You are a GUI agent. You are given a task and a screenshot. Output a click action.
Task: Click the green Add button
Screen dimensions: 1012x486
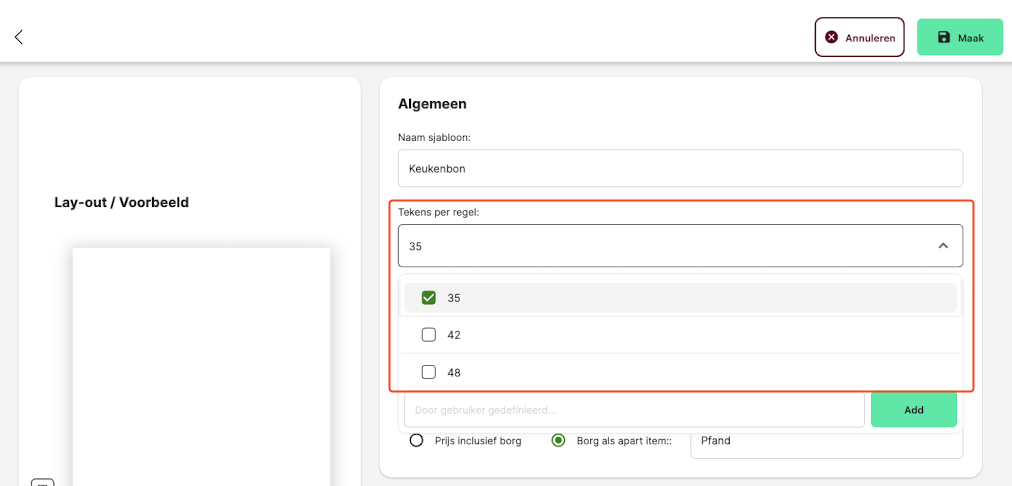[x=913, y=409]
